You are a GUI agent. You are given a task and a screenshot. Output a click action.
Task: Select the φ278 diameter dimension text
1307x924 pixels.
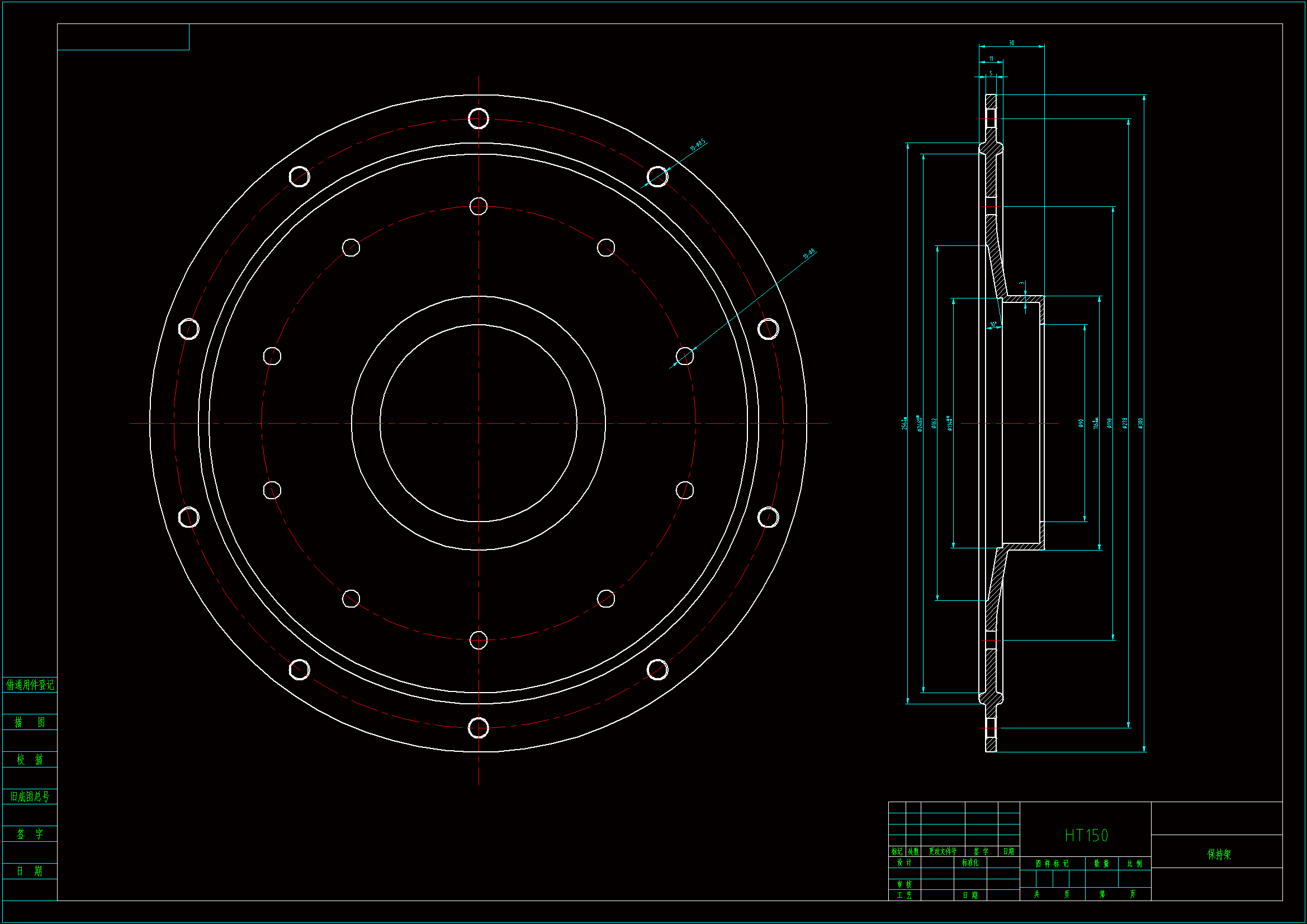tap(1125, 423)
